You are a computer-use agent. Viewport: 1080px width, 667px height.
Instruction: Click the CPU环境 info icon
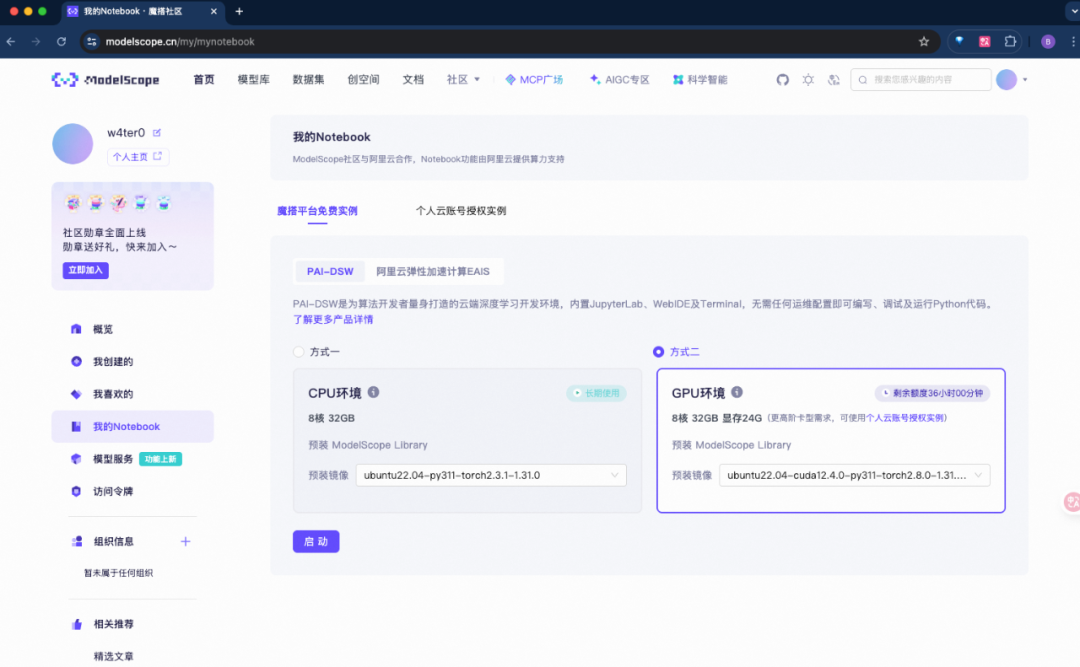point(373,392)
